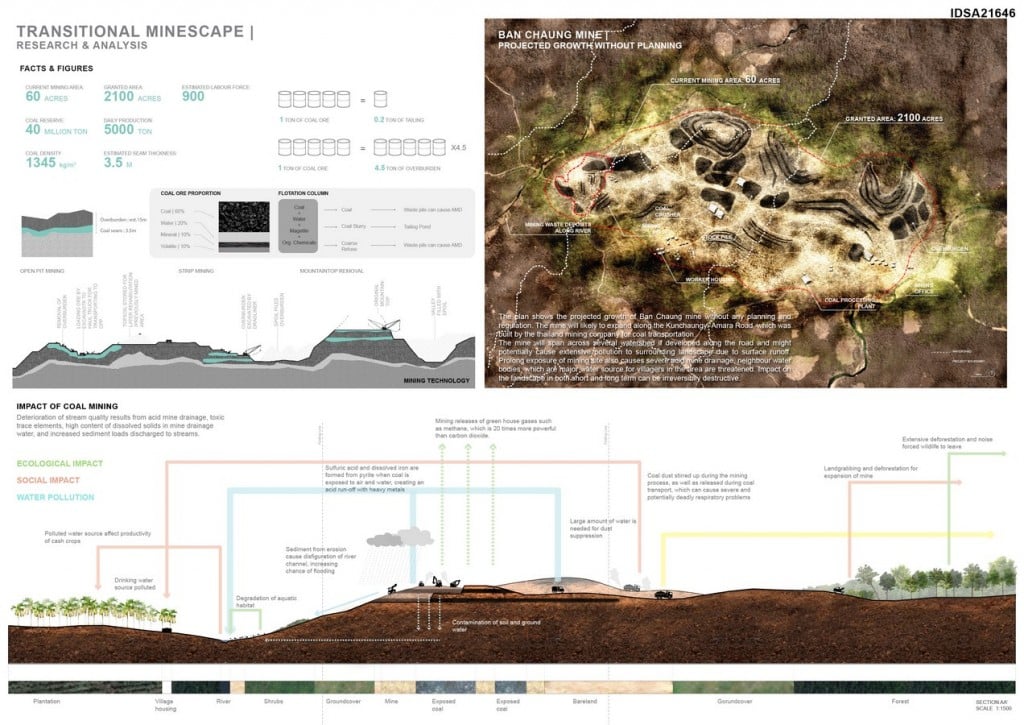Click the Mining Technology caption label
The width and height of the screenshot is (1024, 725).
[436, 381]
